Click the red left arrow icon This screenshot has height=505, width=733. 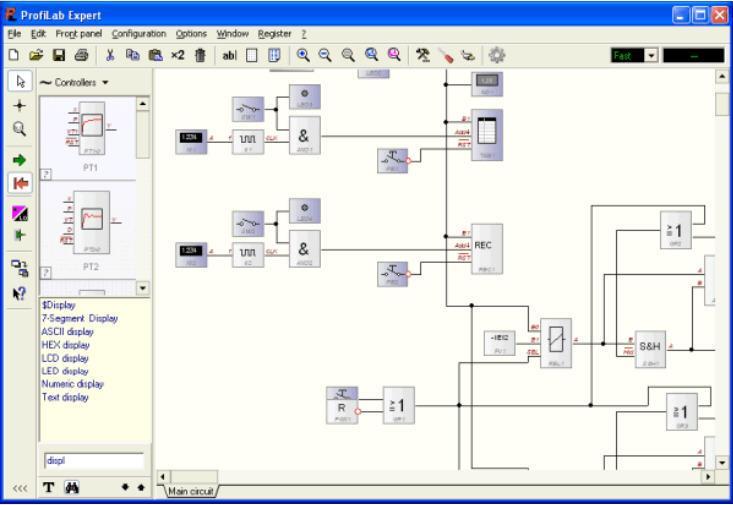pyautogui.click(x=20, y=183)
